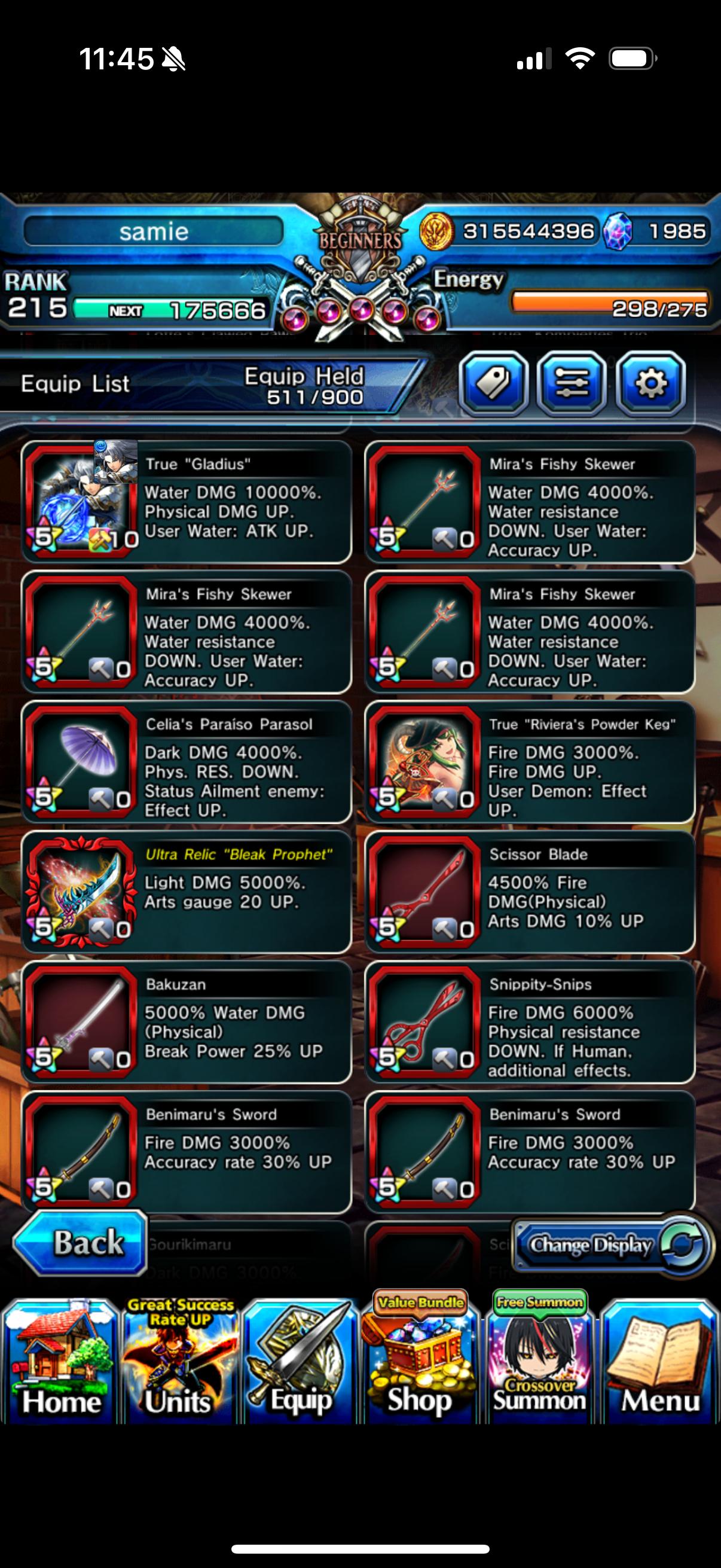Viewport: 721px width, 1568px height.
Task: Open the Equip tab
Action: pyautogui.click(x=300, y=1362)
